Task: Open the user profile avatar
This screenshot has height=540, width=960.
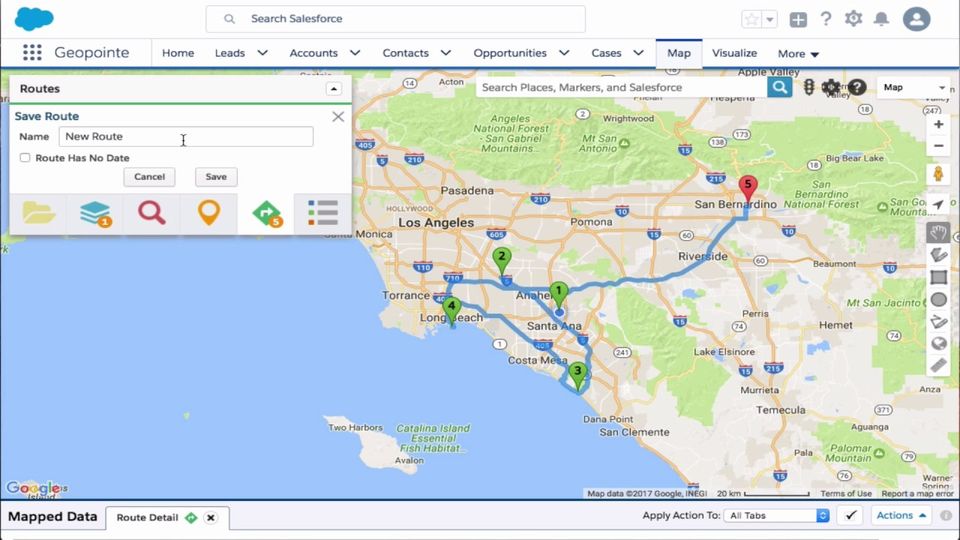Action: [917, 19]
